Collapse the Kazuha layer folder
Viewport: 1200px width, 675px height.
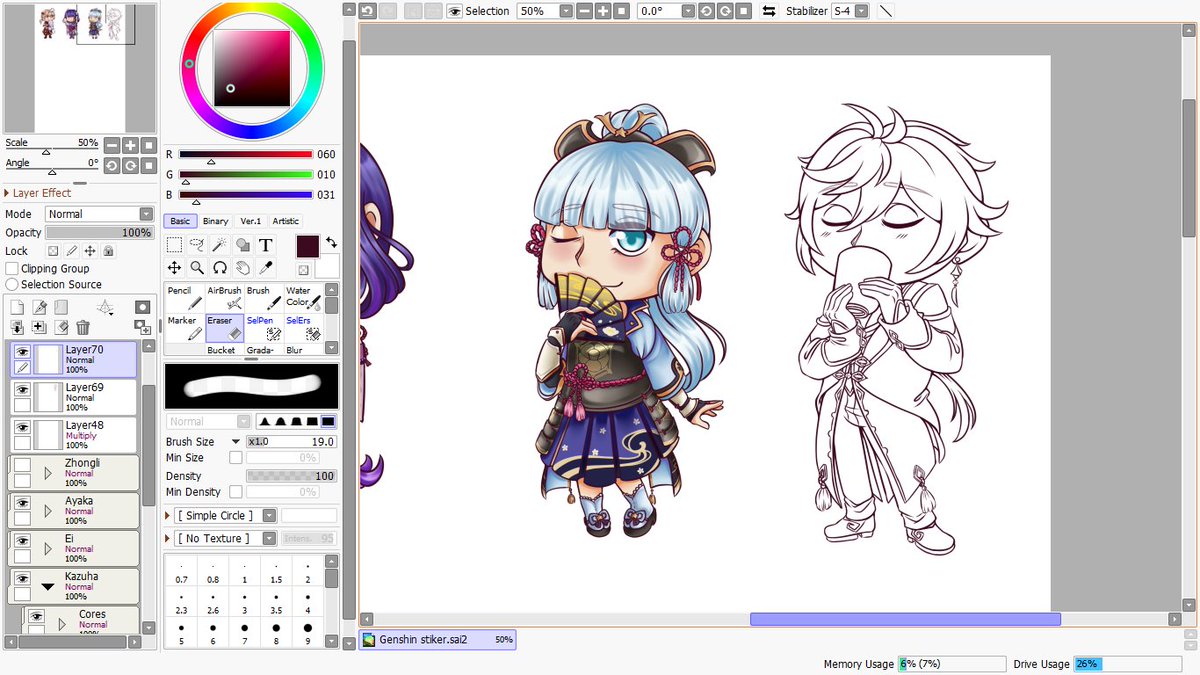[47, 586]
